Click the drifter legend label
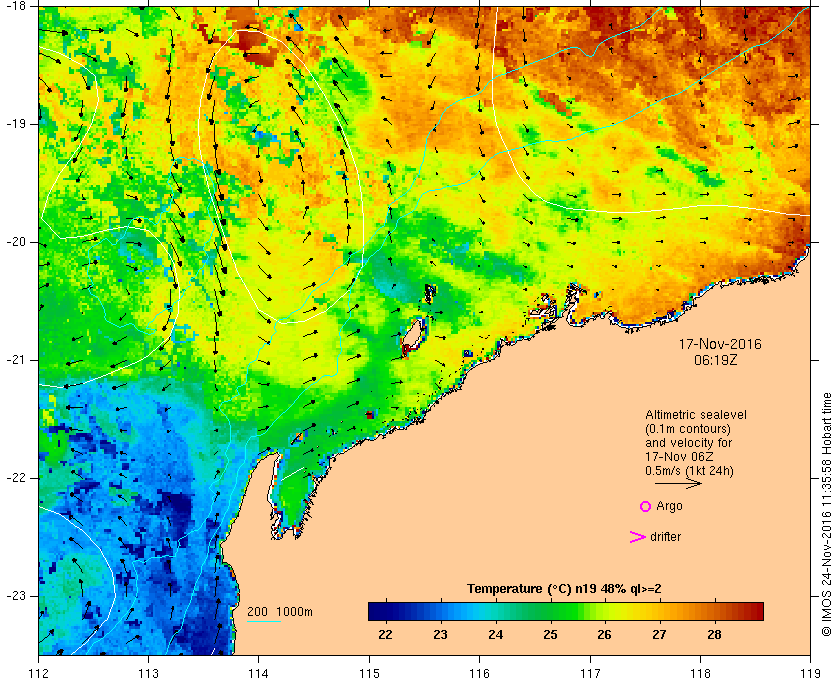 pos(665,537)
